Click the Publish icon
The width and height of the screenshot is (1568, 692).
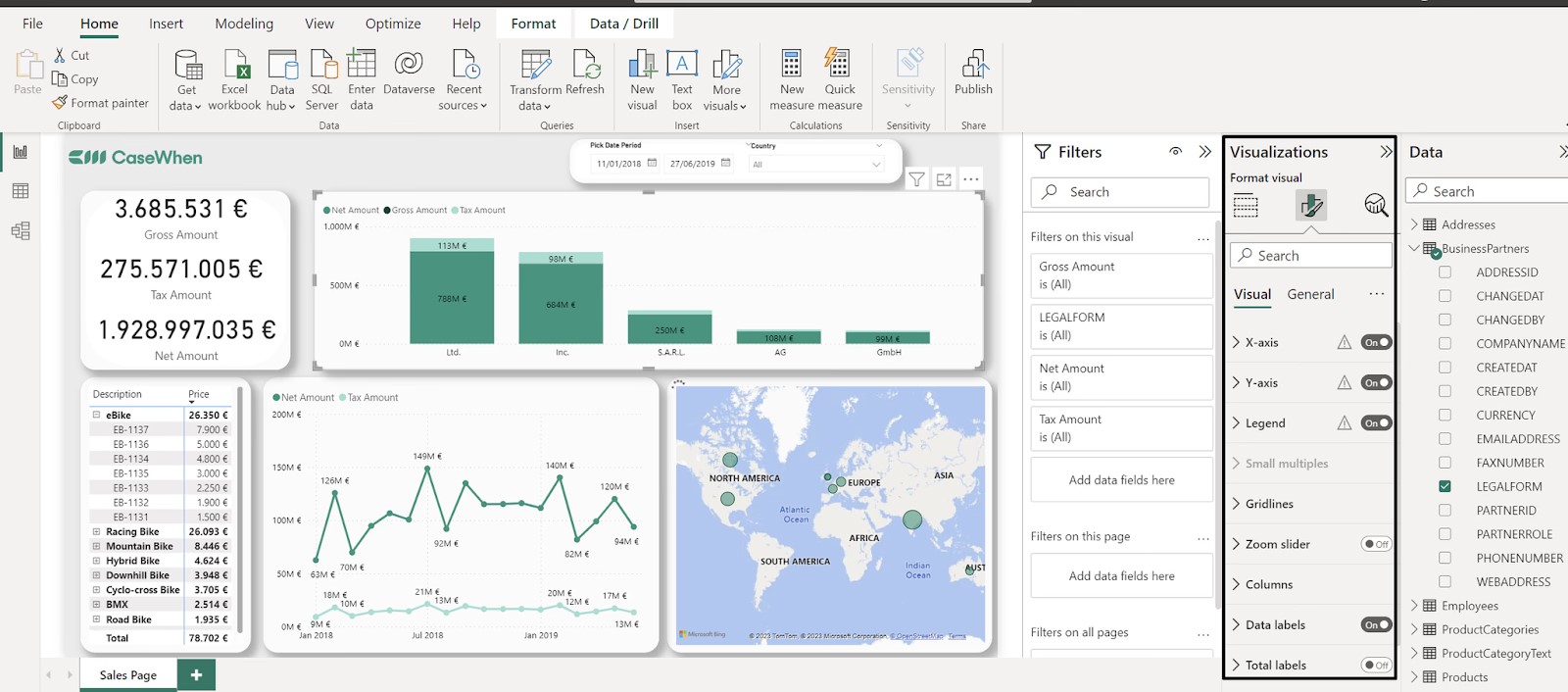click(x=973, y=67)
